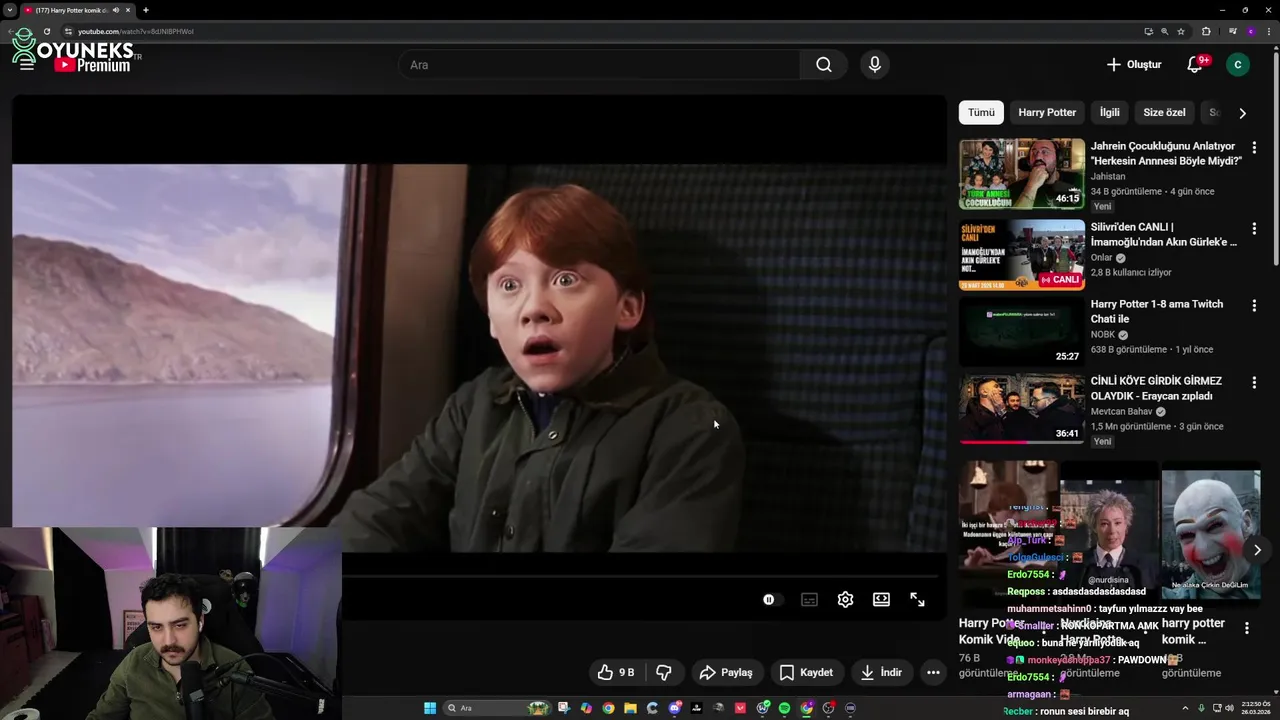Click the search magnifier button
Screen dimensions: 1280x720
823,65
